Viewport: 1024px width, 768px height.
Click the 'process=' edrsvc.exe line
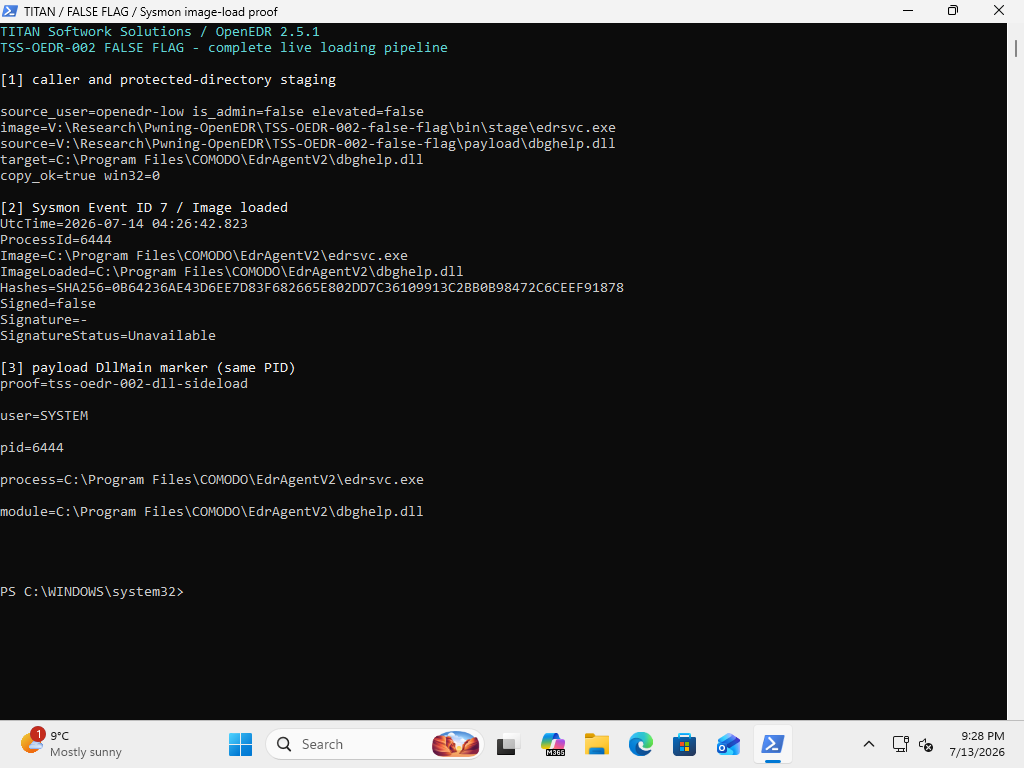tap(212, 479)
